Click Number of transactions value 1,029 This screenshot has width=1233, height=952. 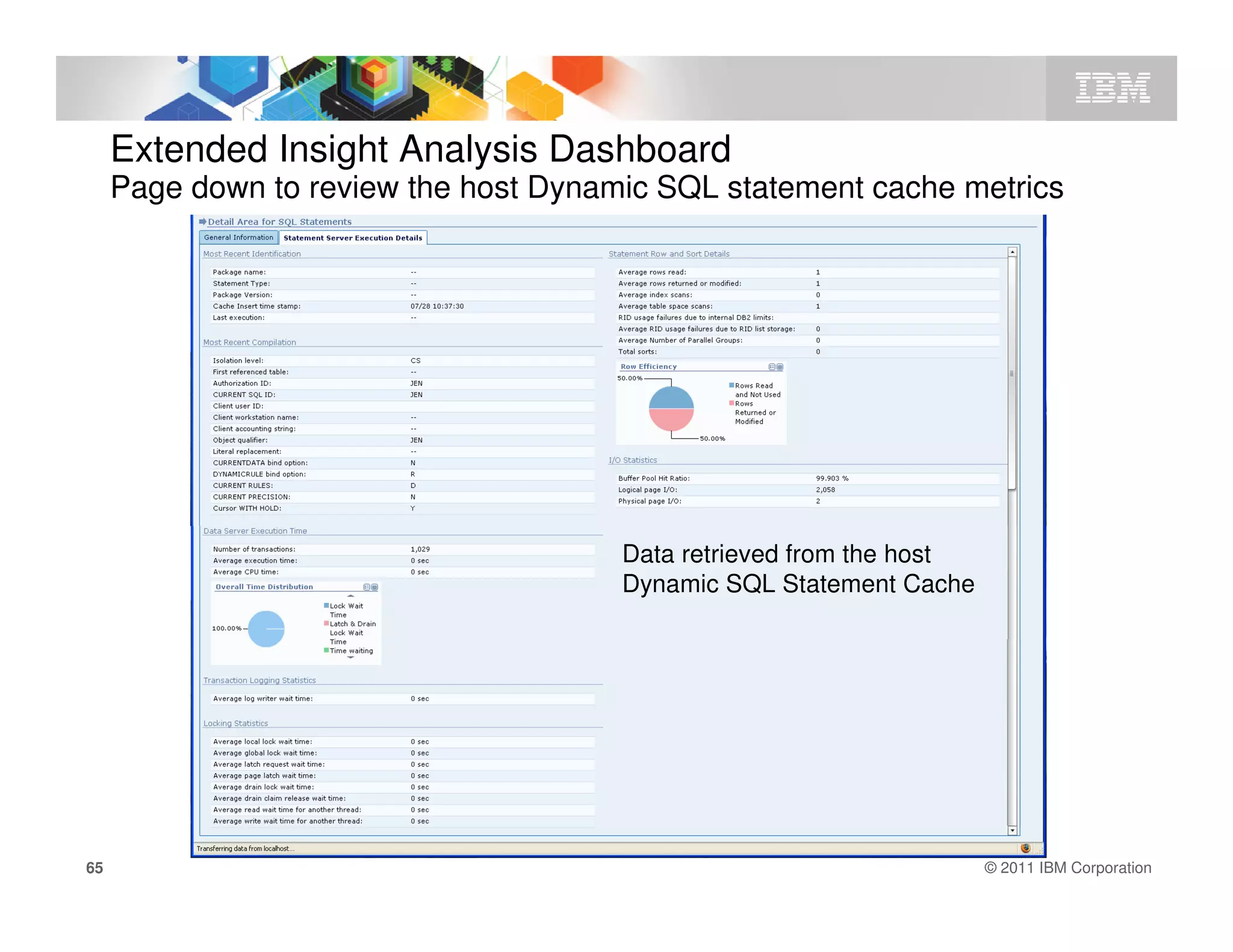[420, 549]
